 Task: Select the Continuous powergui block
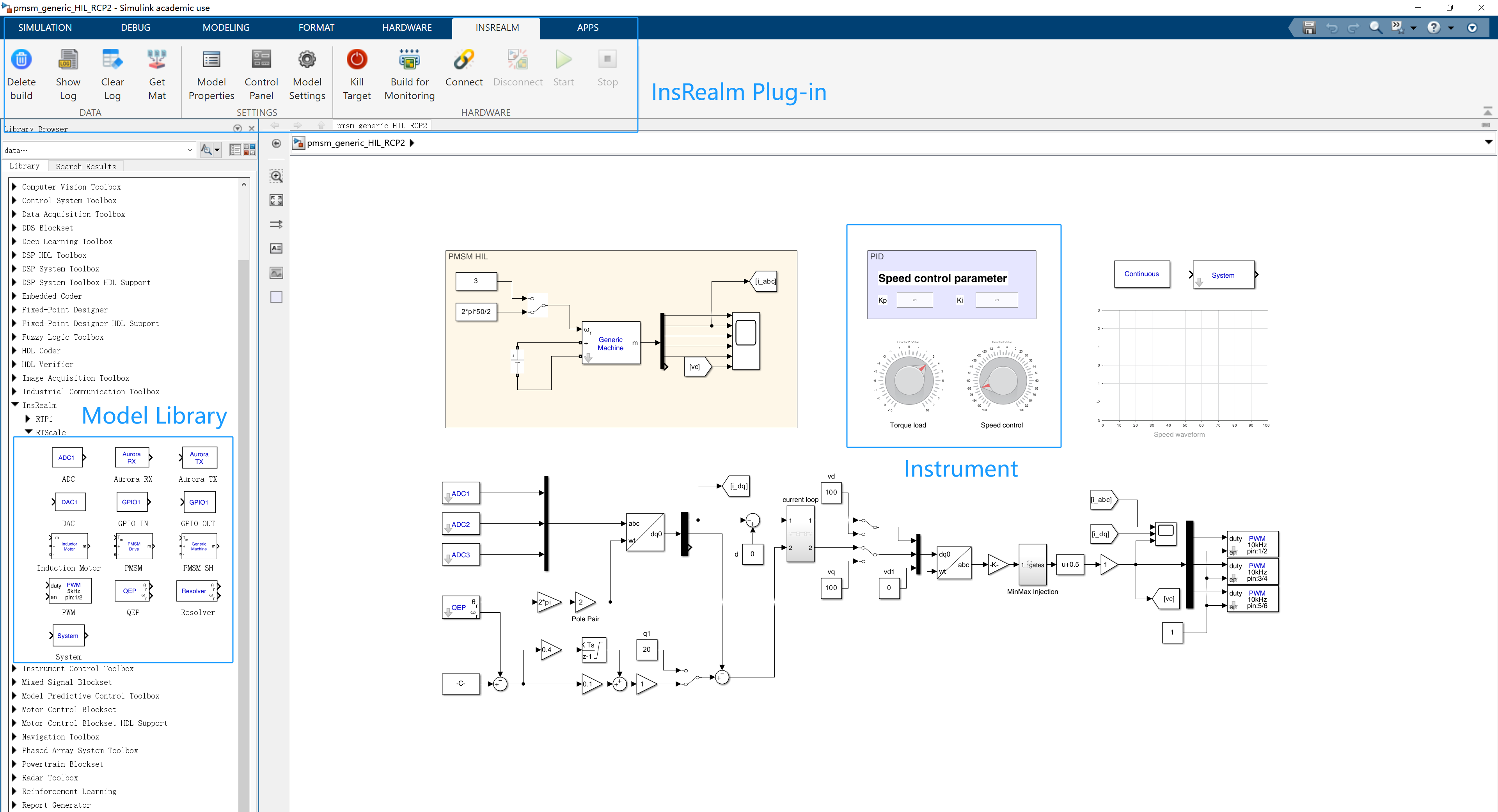[x=1142, y=274]
